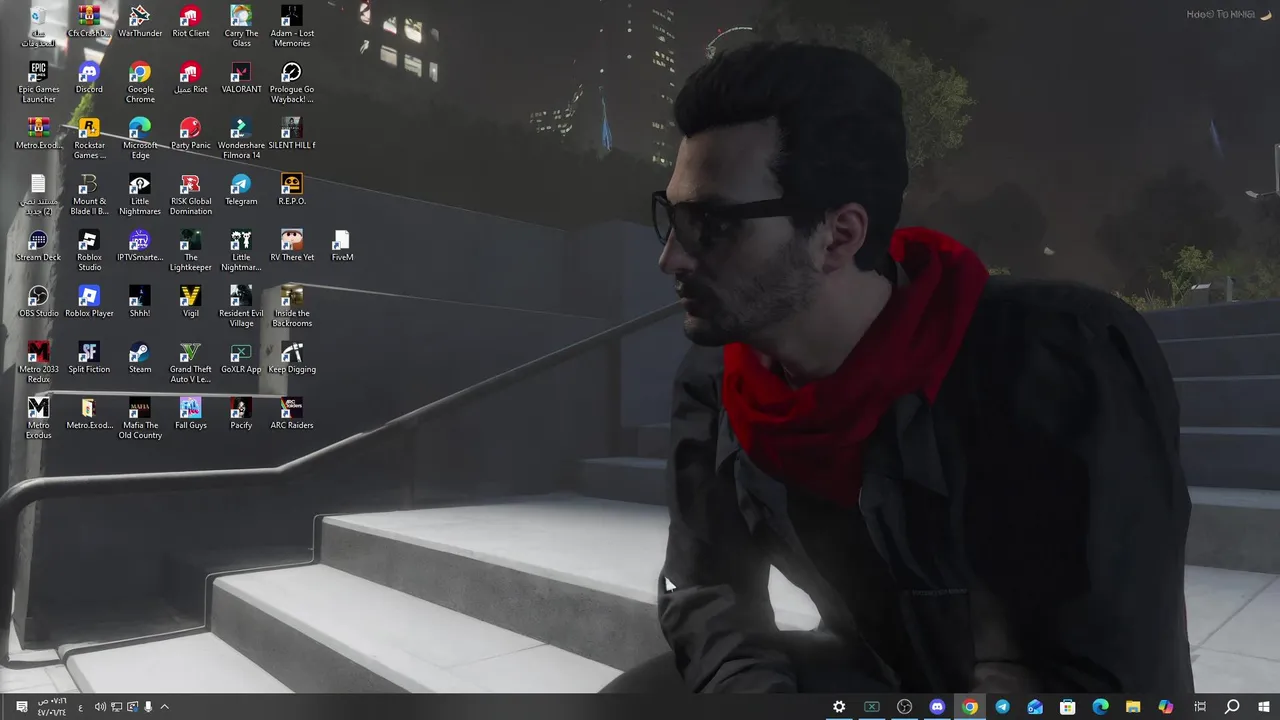
Task: Open GoXLR App desktop icon
Action: [x=241, y=358]
